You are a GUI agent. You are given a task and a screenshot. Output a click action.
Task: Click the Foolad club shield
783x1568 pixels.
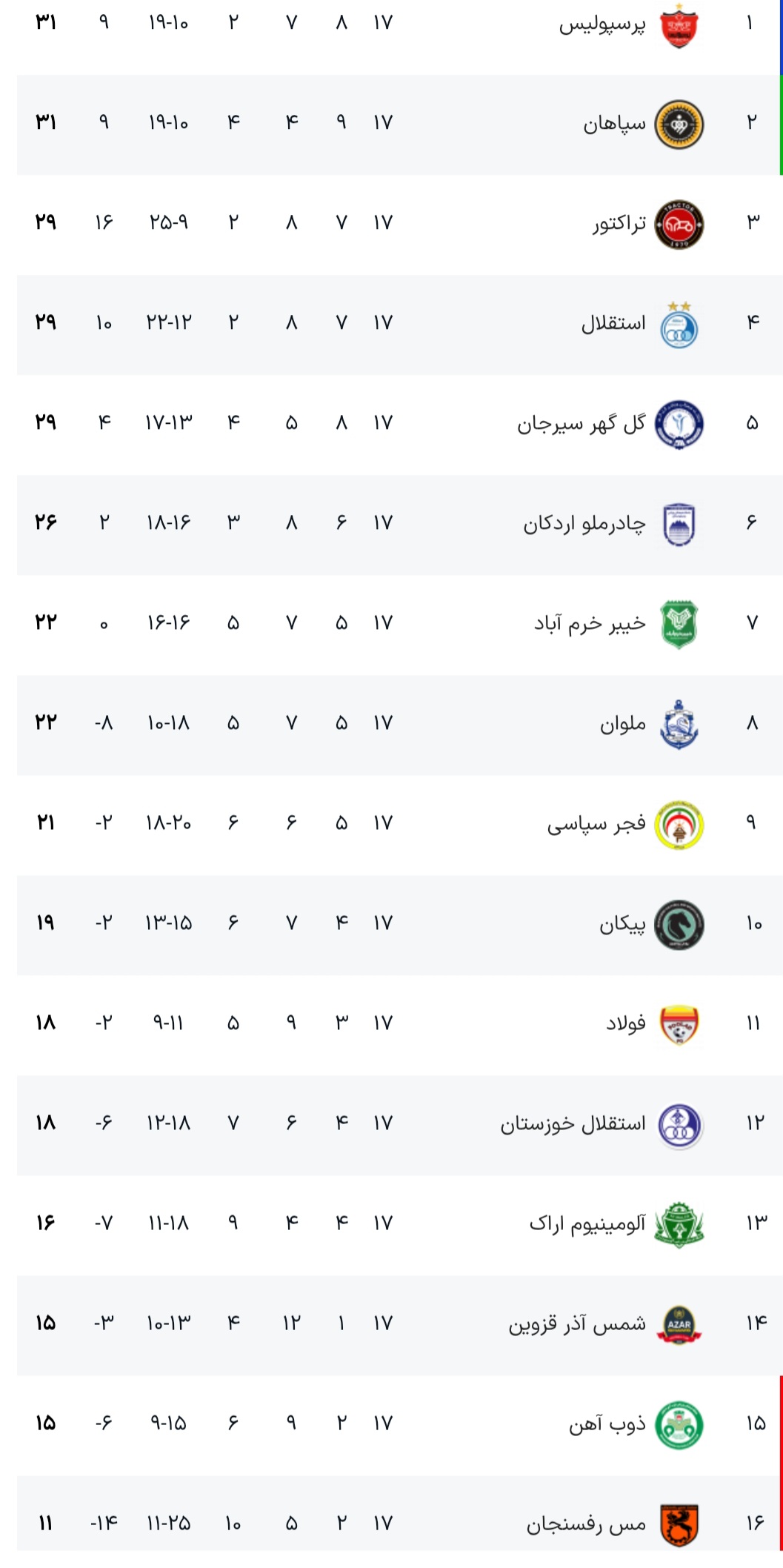679,1025
